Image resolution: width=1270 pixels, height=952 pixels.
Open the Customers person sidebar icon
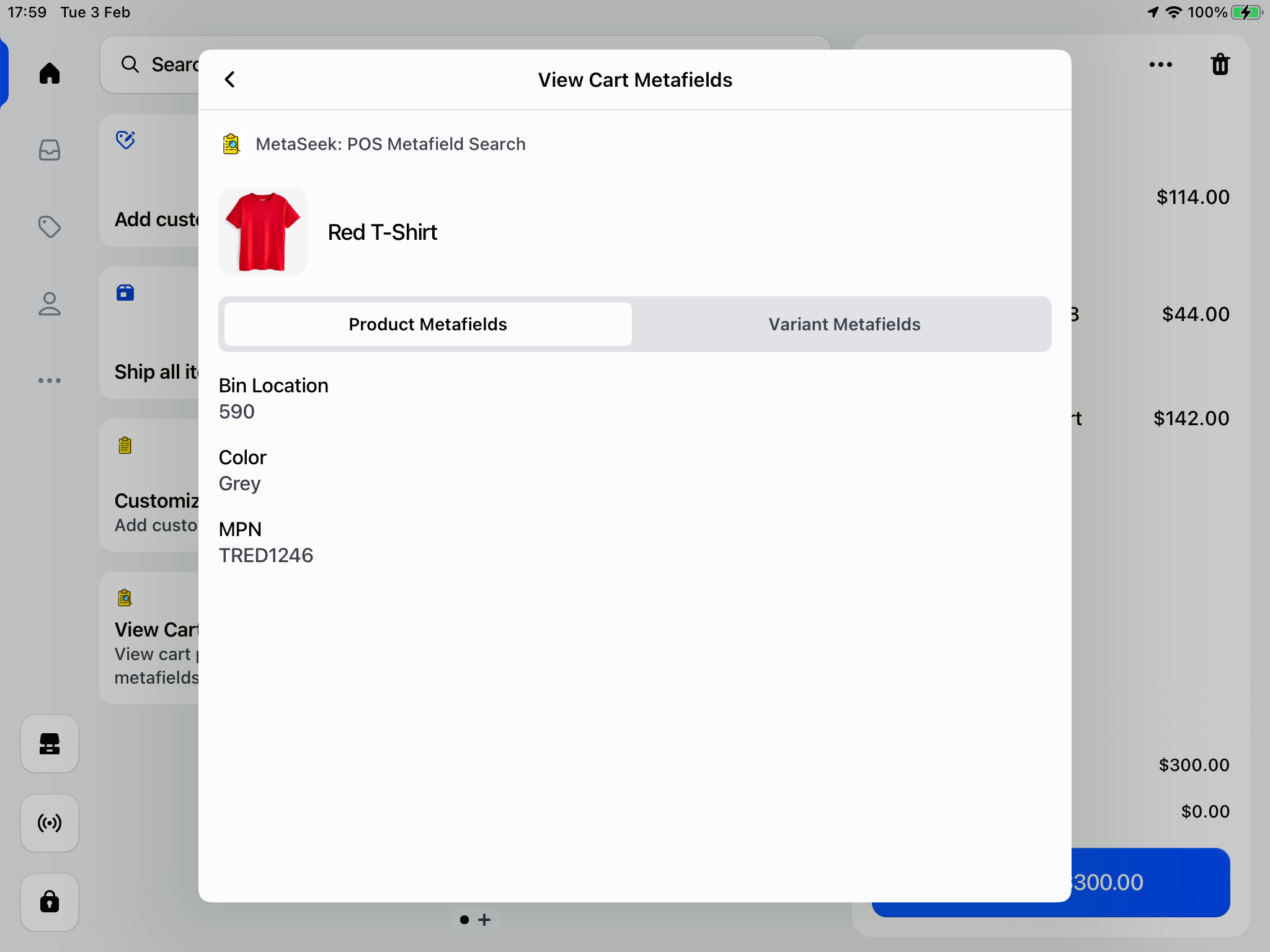pyautogui.click(x=50, y=304)
